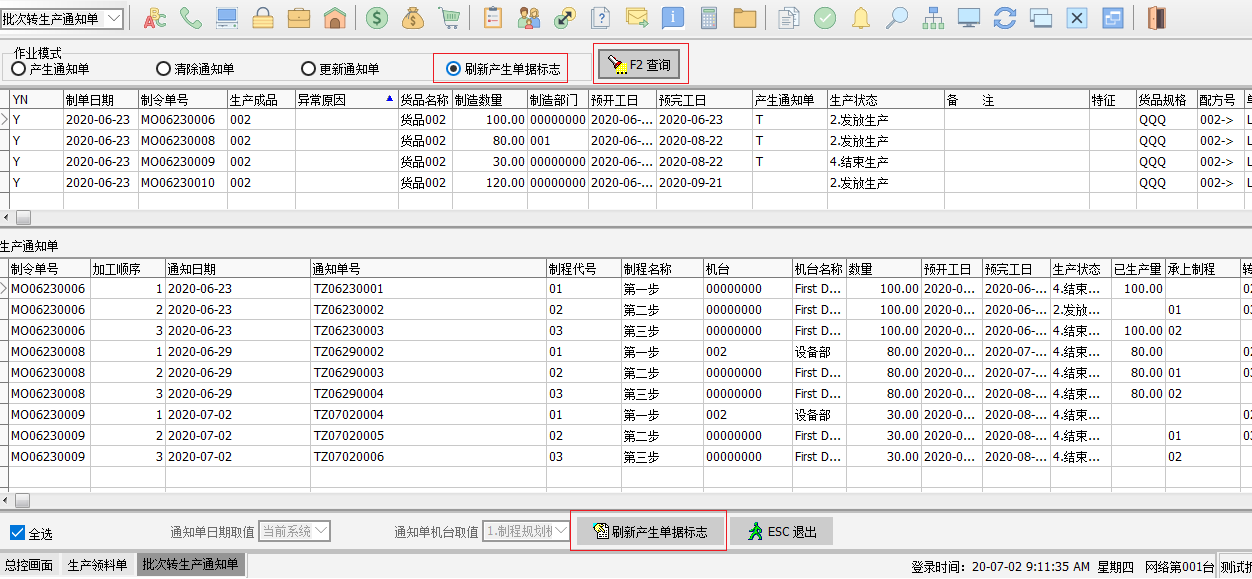Switch to the 总控画面 tab
This screenshot has width=1252, height=579.
(x=29, y=565)
